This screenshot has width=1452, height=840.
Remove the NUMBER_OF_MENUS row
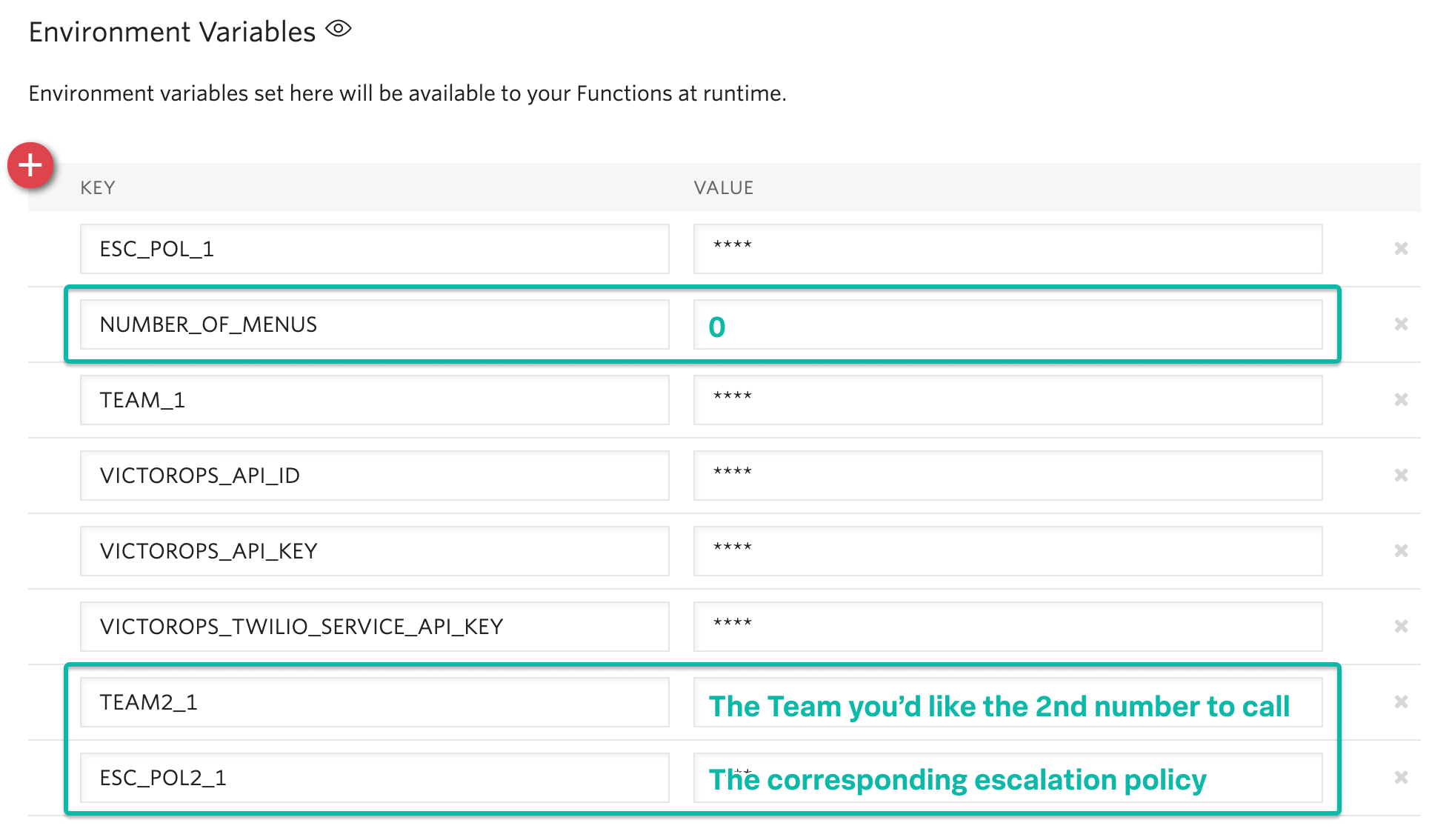[x=1402, y=324]
